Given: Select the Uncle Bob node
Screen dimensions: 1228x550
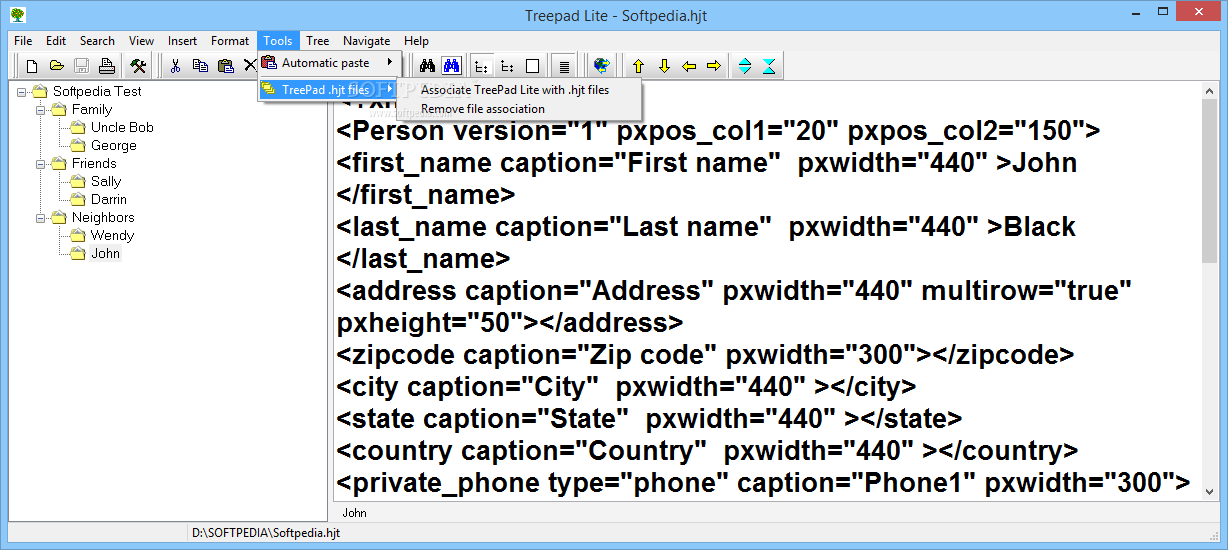Looking at the screenshot, I should 122,127.
